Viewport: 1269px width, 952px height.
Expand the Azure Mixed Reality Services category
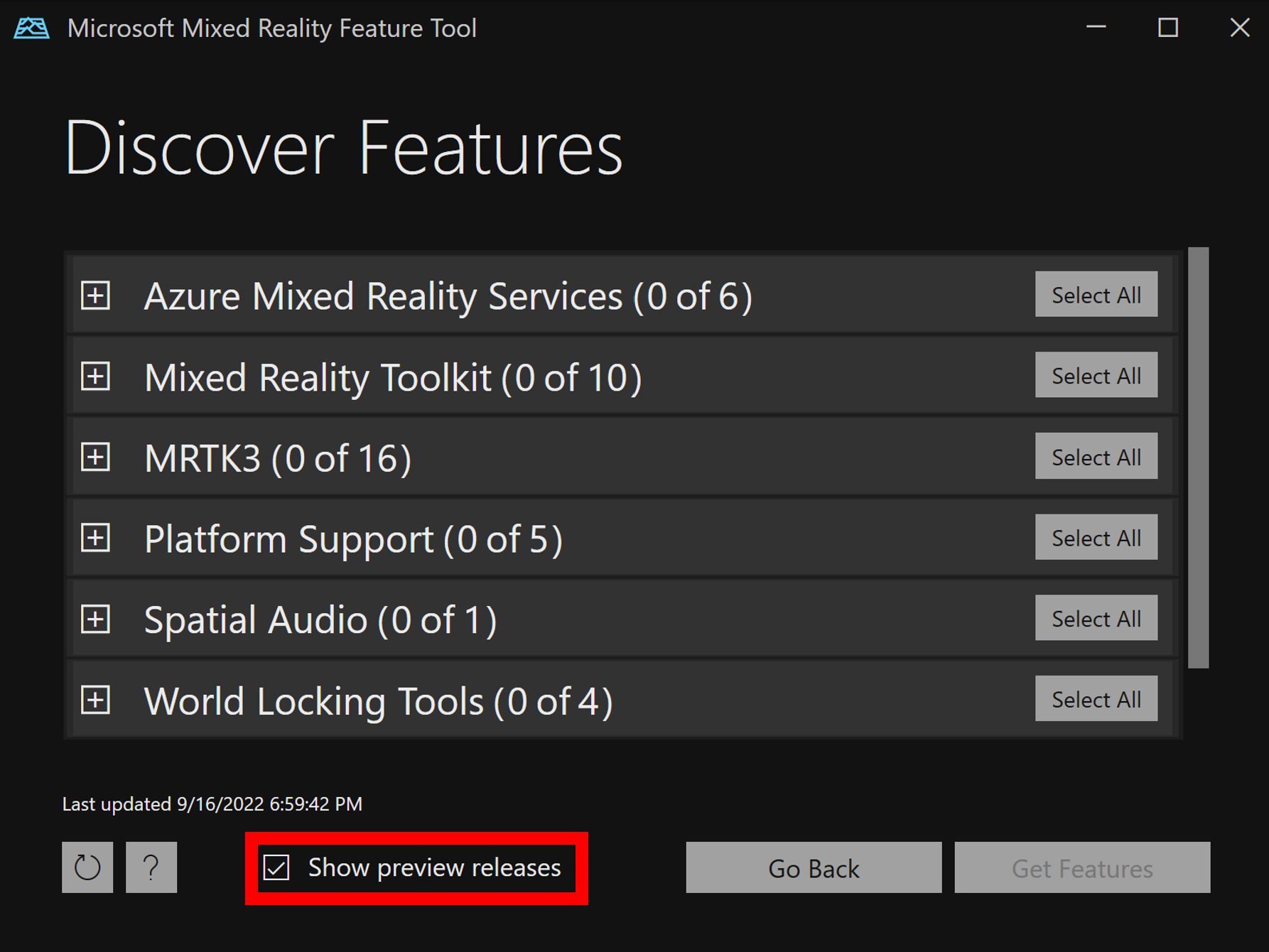[95, 296]
